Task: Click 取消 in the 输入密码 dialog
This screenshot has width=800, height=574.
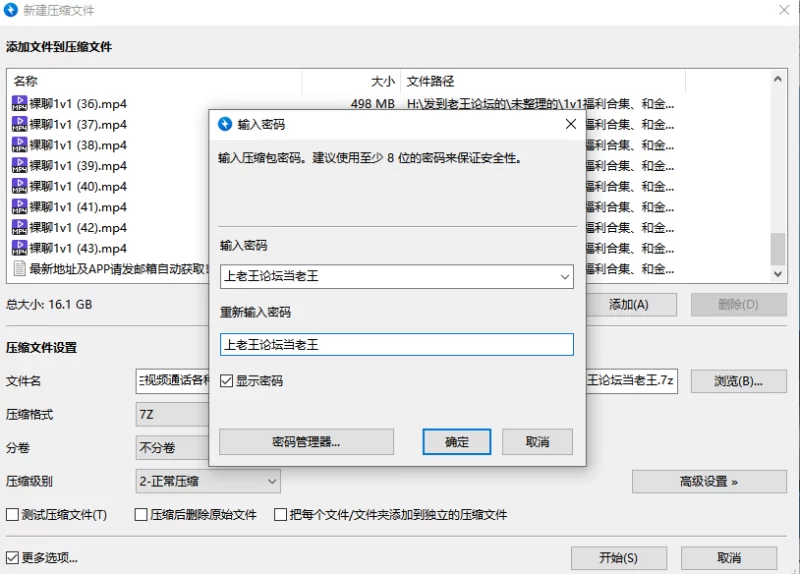Action: 537,442
